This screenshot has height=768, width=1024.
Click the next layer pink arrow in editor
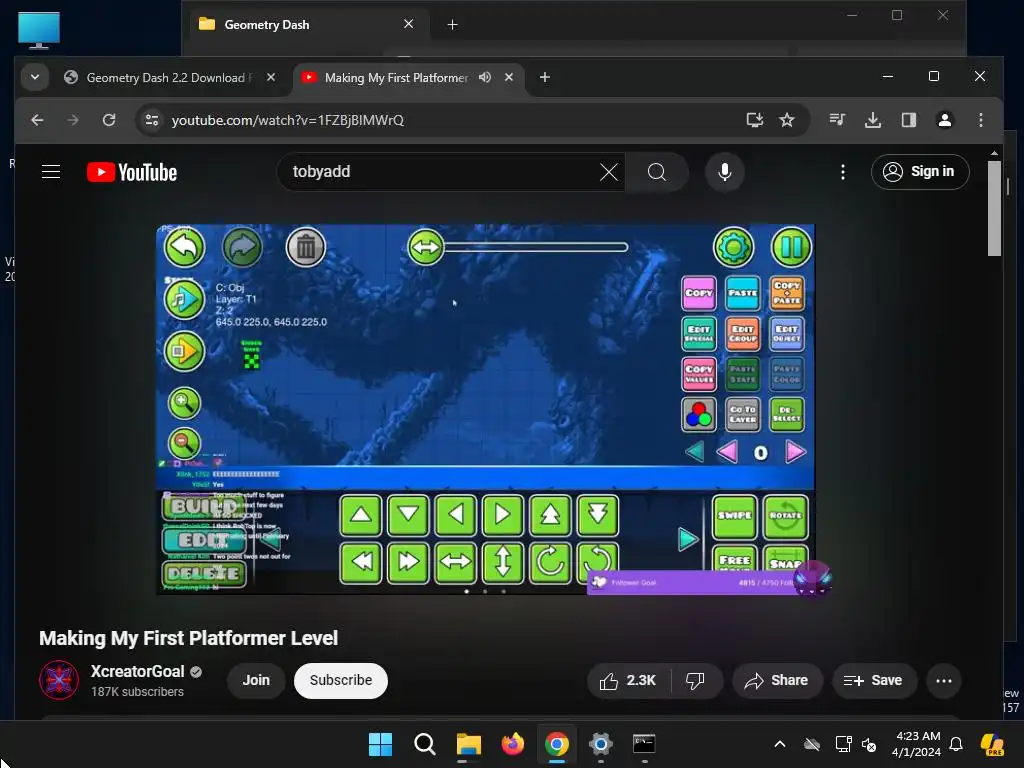tap(795, 452)
